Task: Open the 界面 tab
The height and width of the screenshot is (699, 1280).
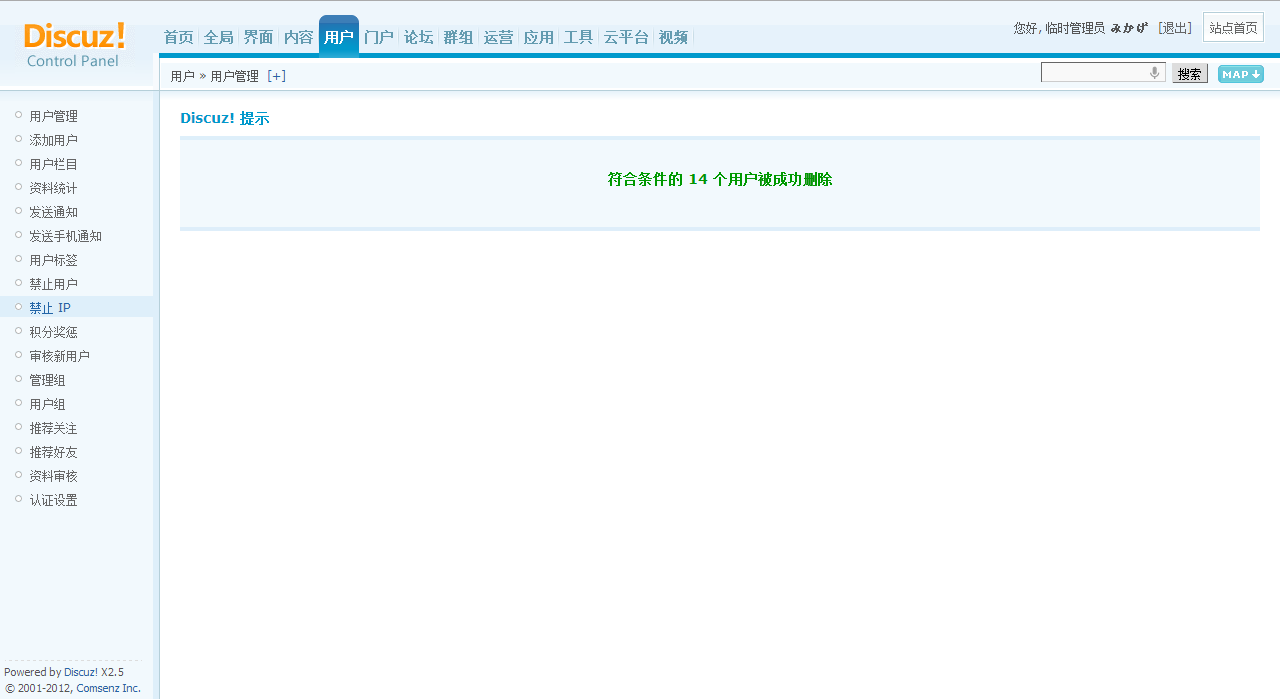Action: pyautogui.click(x=259, y=38)
